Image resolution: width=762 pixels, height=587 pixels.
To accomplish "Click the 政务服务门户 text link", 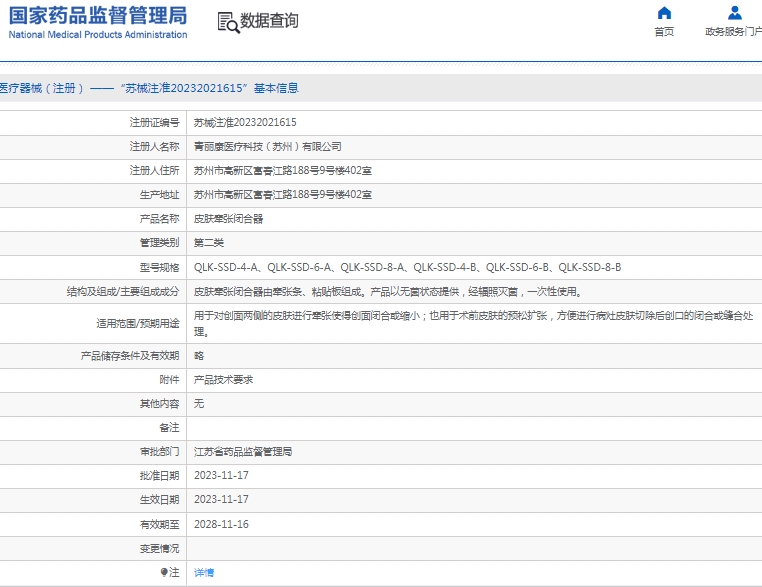I will 733,32.
